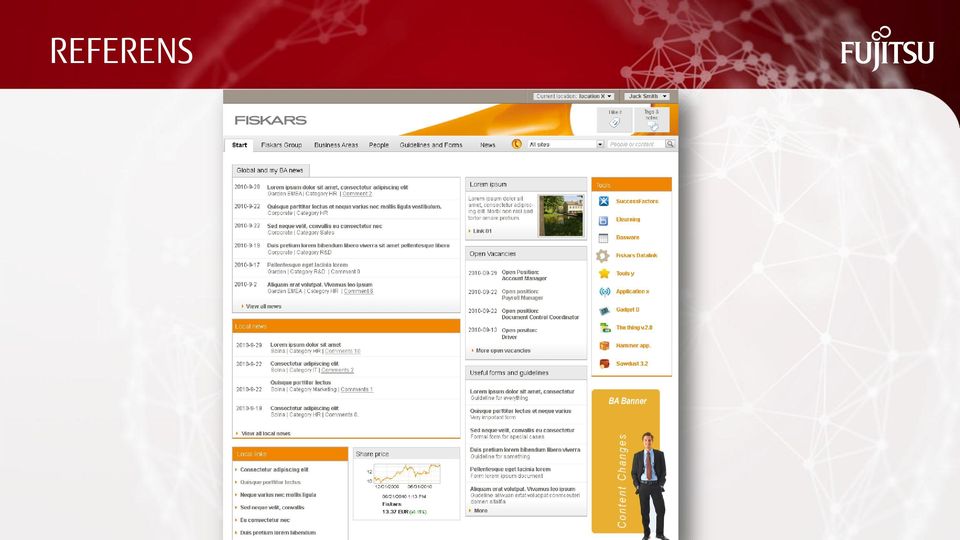Click the Application x text link
Viewport: 960px width, 540px height.
click(x=632, y=291)
